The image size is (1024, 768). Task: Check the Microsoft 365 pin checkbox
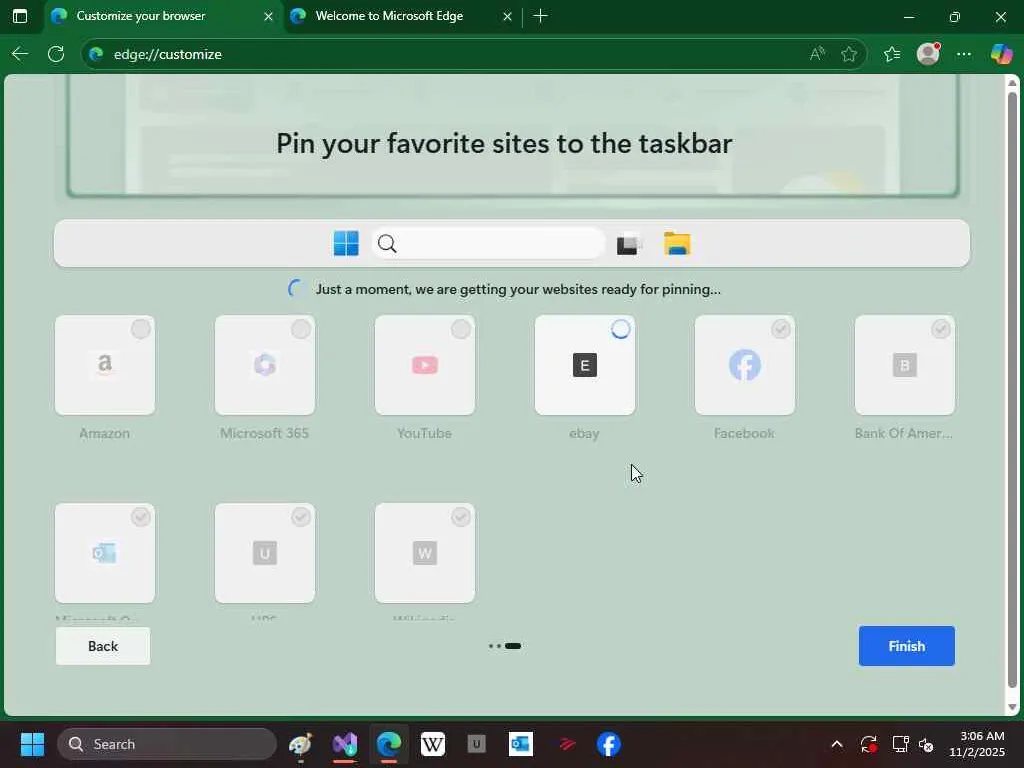(x=300, y=329)
